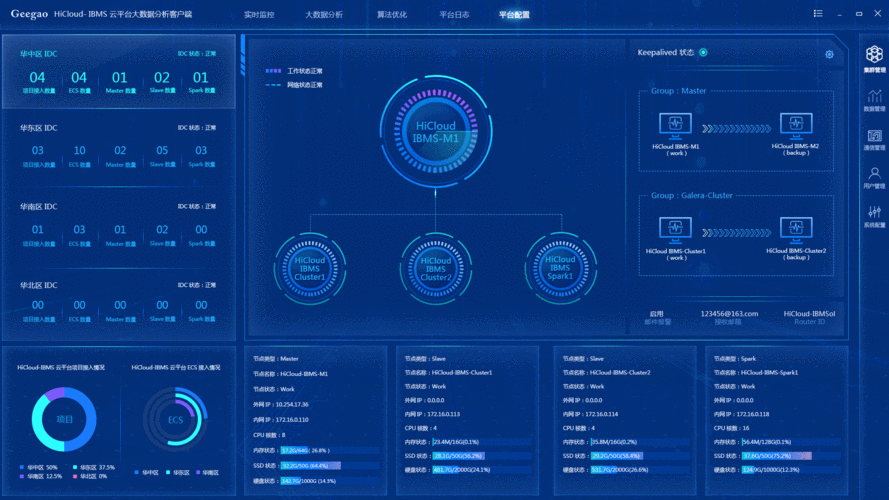
Task: Select the HiCloud IBMS Cluster2 node circle
Action: 435,268
